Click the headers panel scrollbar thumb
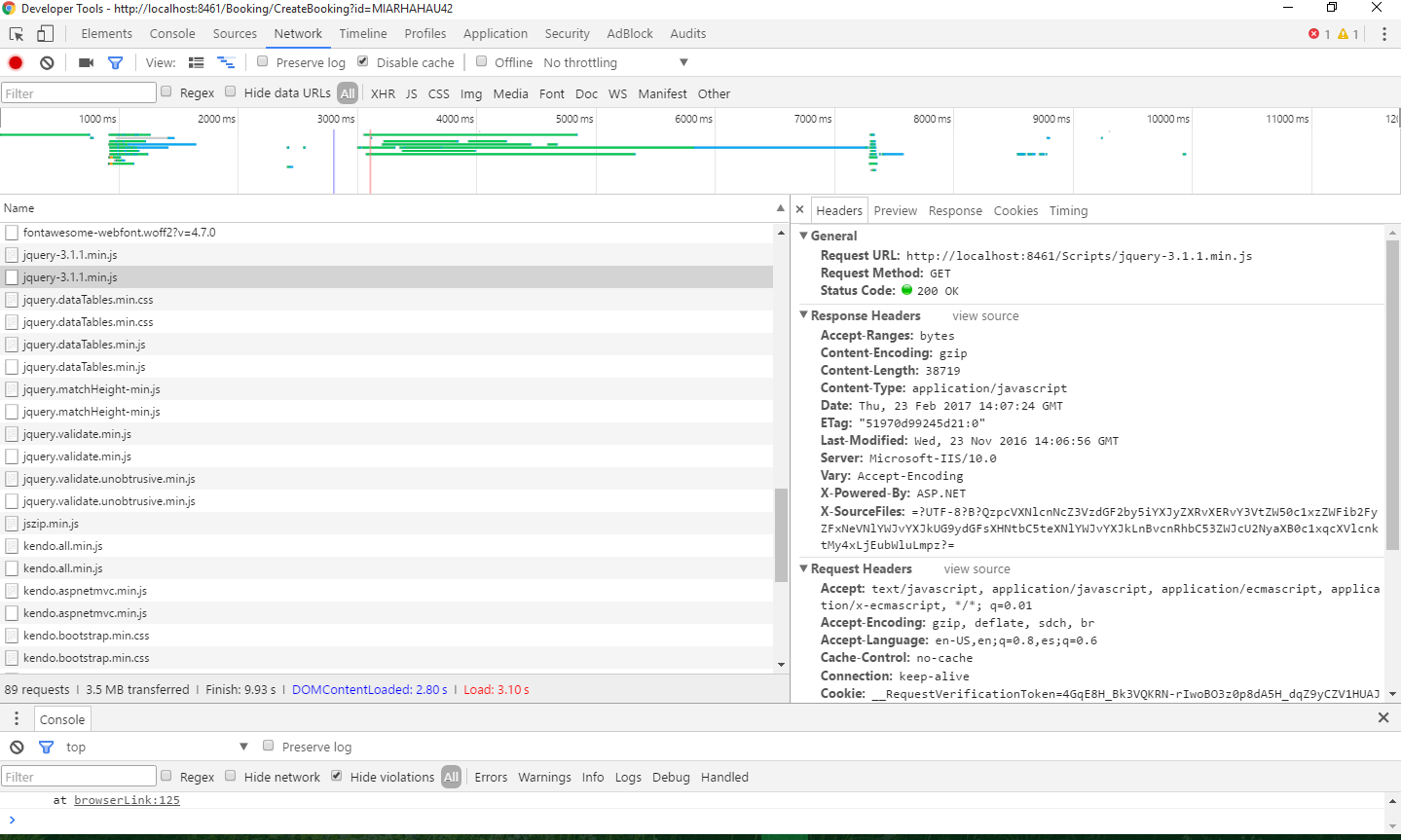 (x=1392, y=395)
